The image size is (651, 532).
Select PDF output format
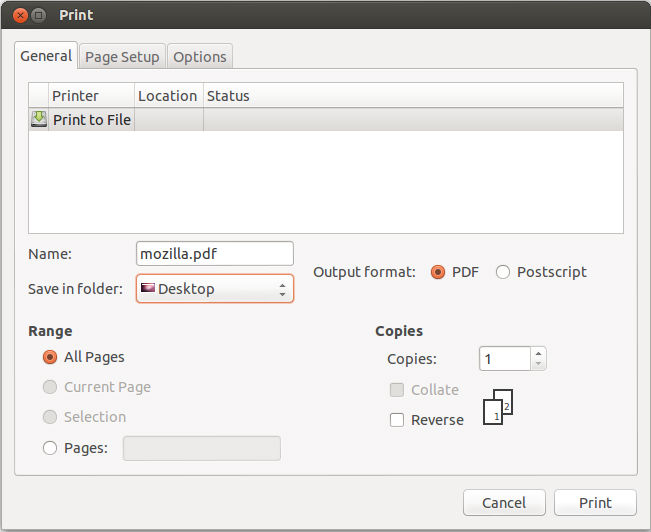pyautogui.click(x=438, y=272)
